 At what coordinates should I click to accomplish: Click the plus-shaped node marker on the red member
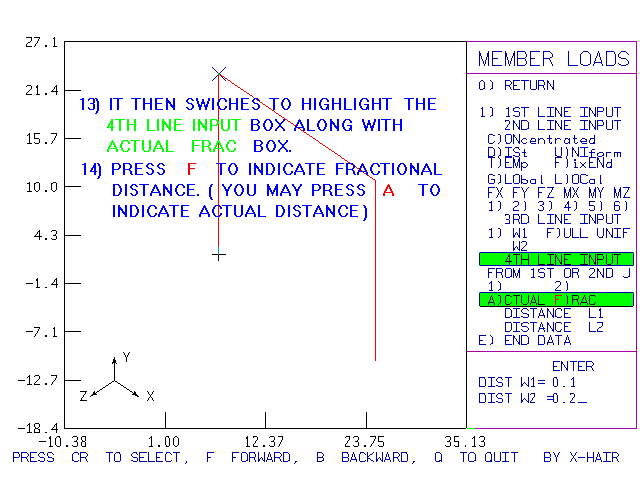[219, 255]
